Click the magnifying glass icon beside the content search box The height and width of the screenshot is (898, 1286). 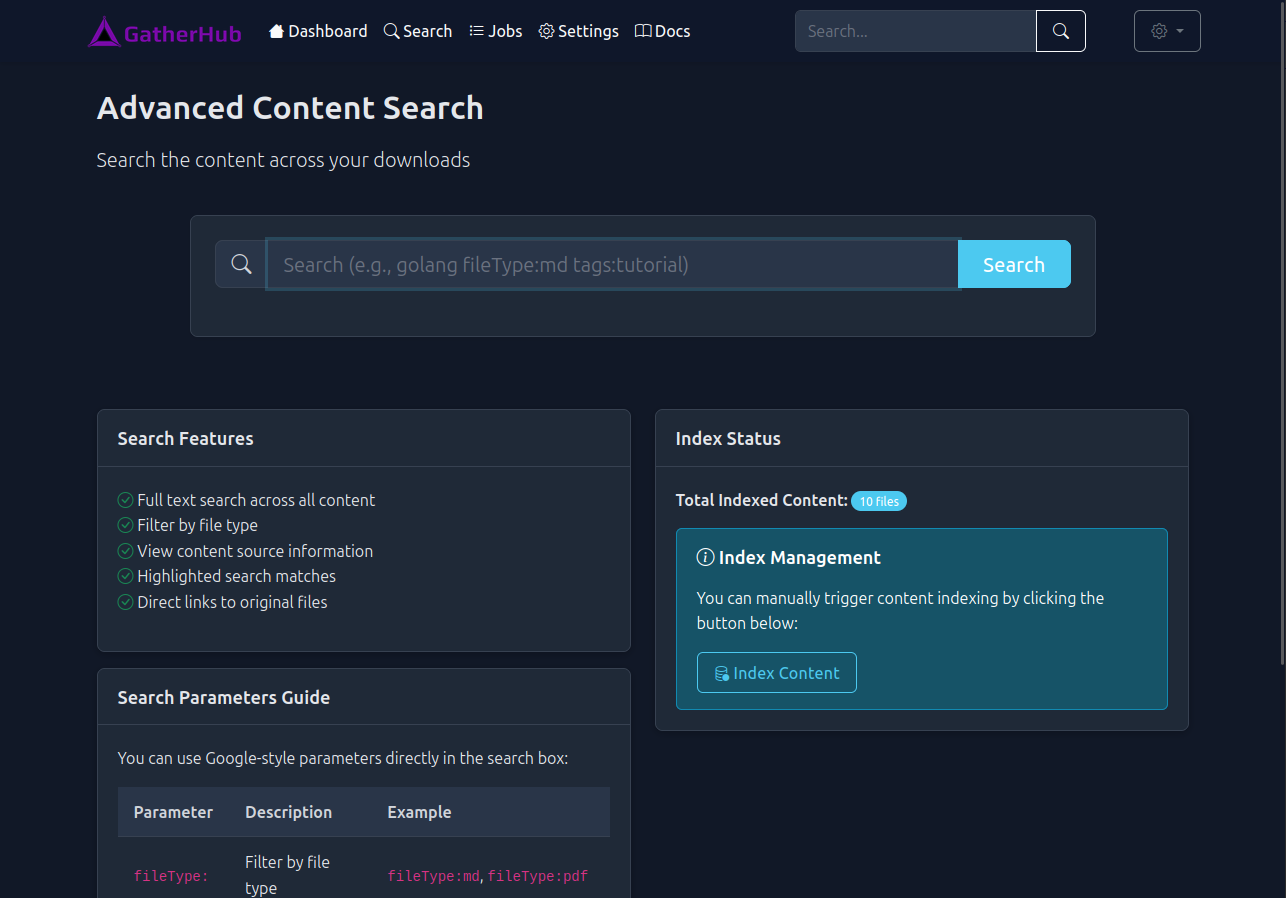pos(240,263)
